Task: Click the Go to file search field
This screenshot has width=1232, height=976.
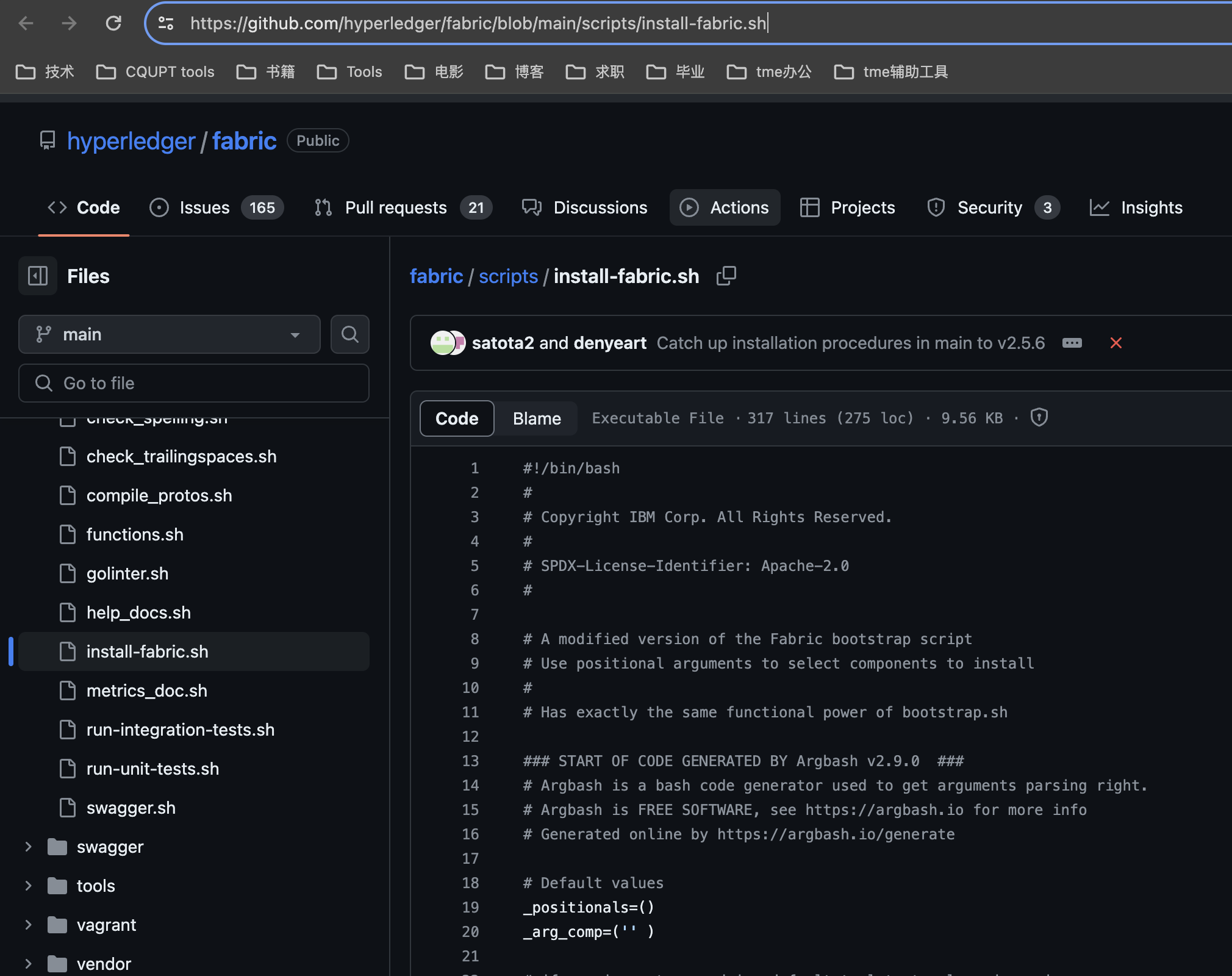Action: [194, 383]
